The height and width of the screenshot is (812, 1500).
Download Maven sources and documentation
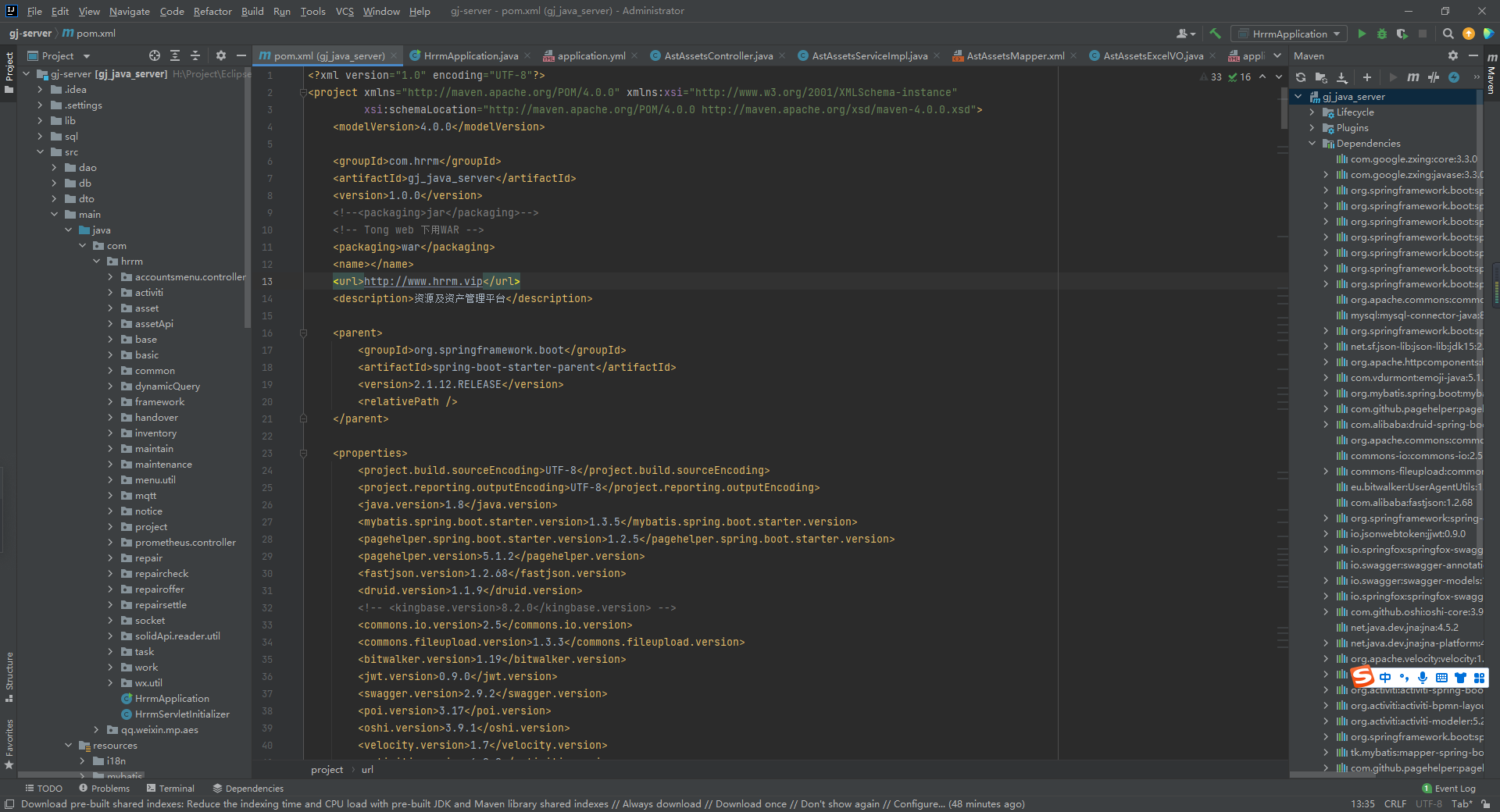coord(1342,77)
